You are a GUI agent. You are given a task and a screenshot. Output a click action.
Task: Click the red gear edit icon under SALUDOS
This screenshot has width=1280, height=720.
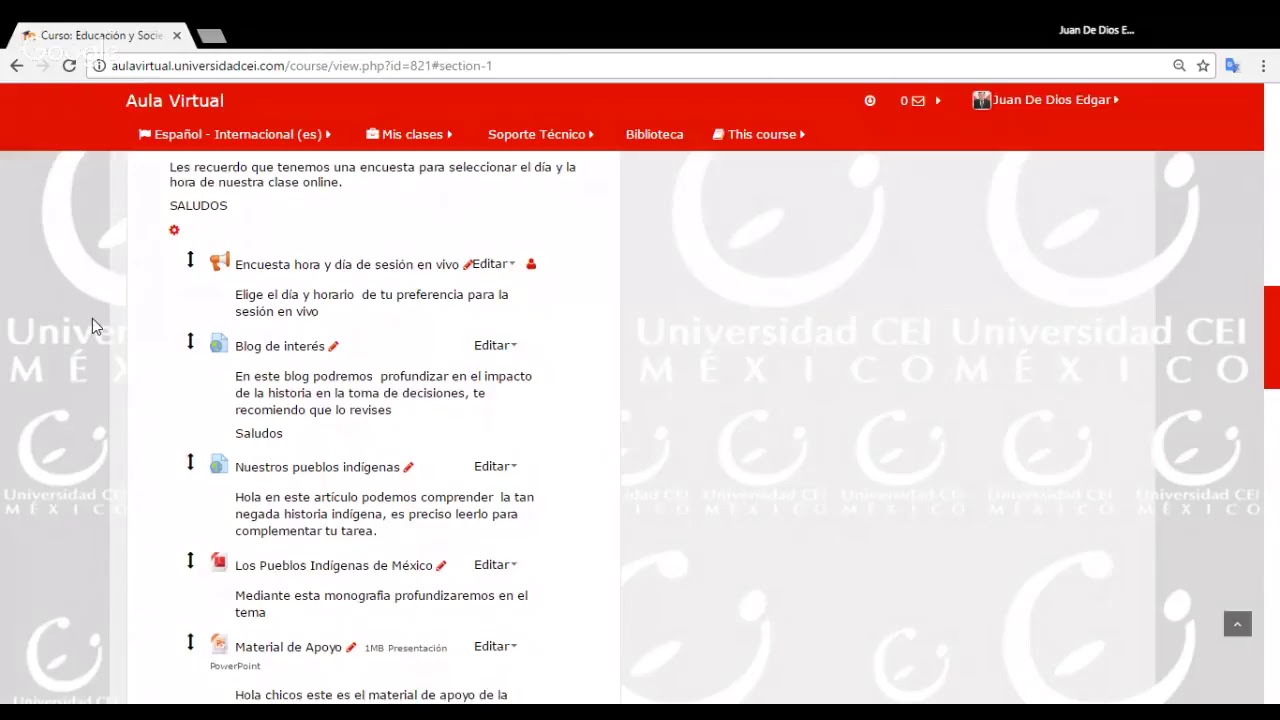174,230
